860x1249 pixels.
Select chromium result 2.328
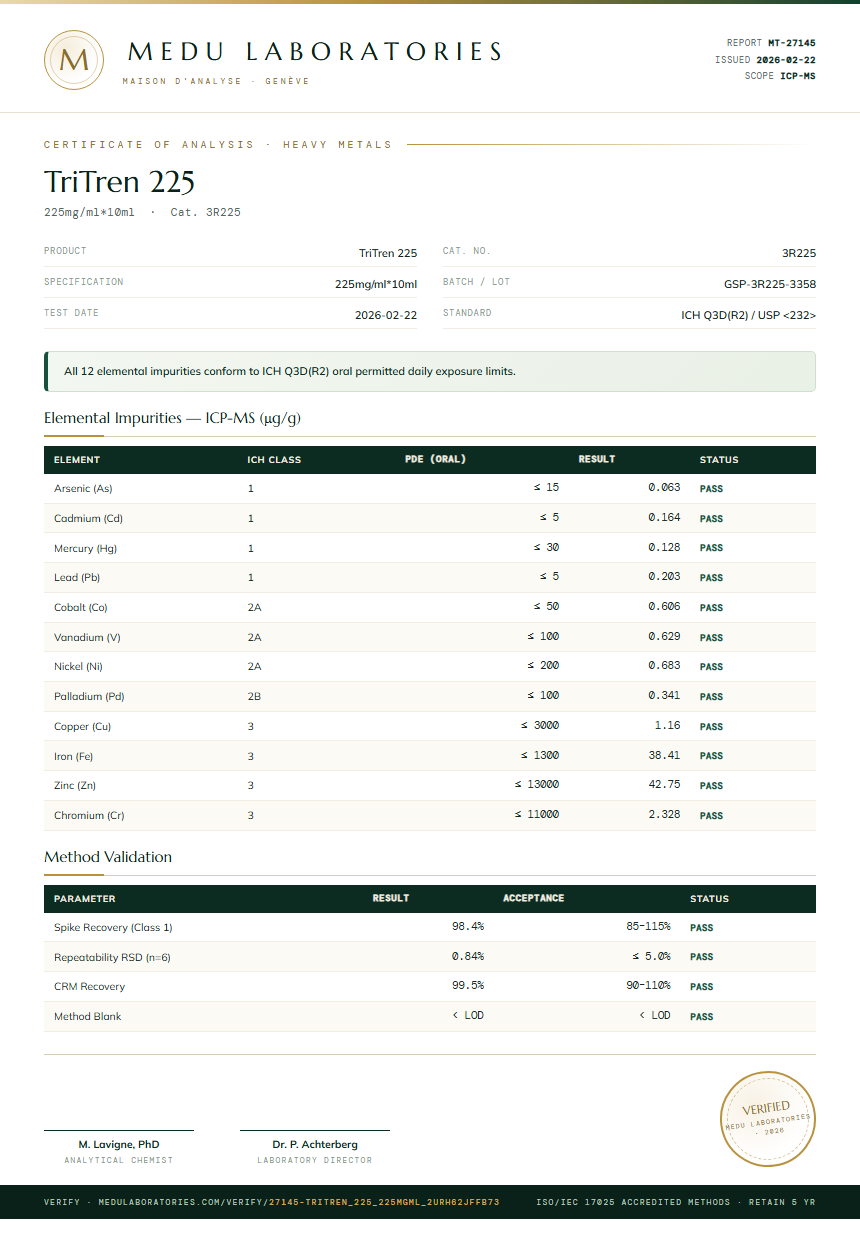(x=664, y=814)
